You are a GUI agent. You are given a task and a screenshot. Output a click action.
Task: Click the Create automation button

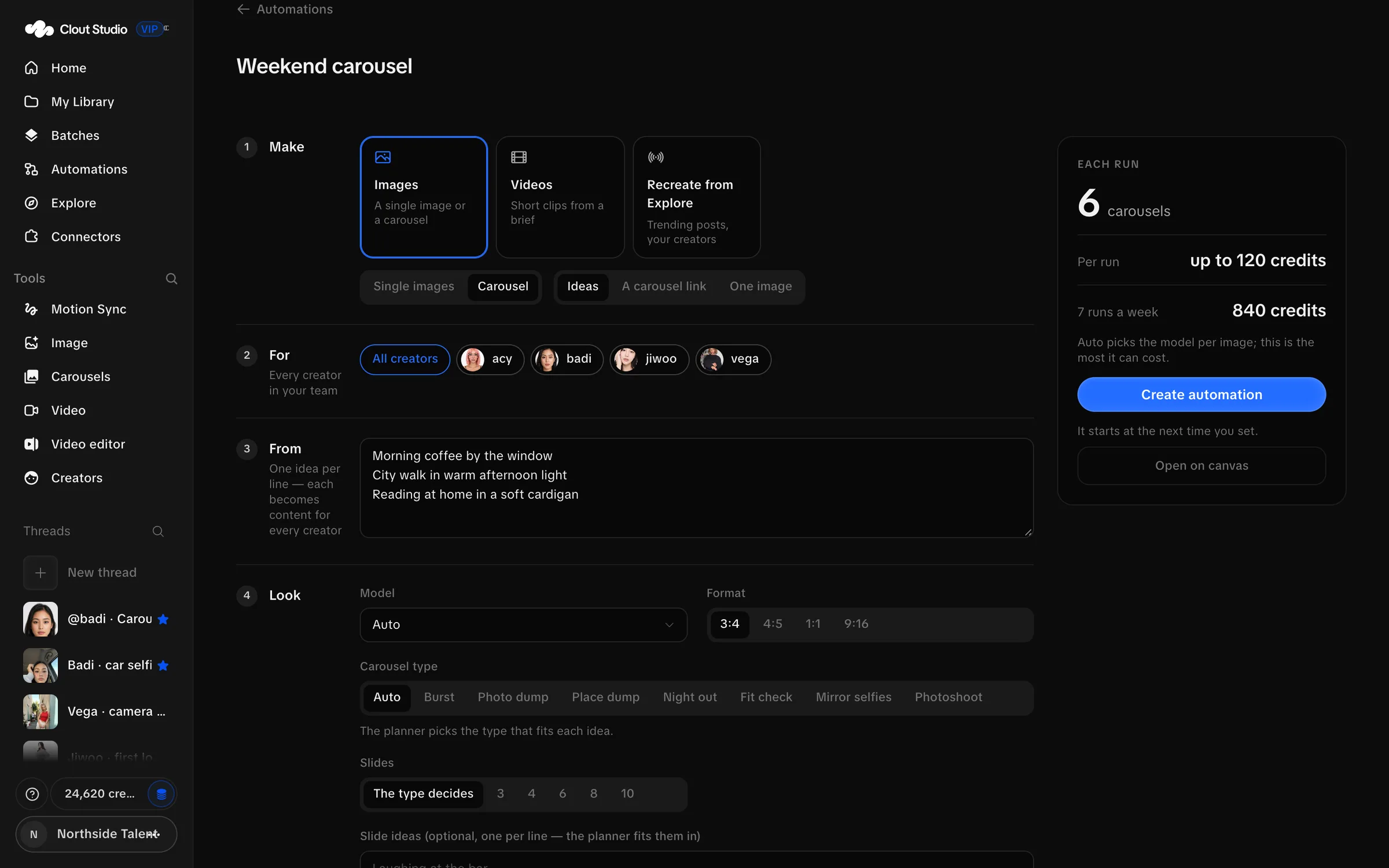(1201, 395)
